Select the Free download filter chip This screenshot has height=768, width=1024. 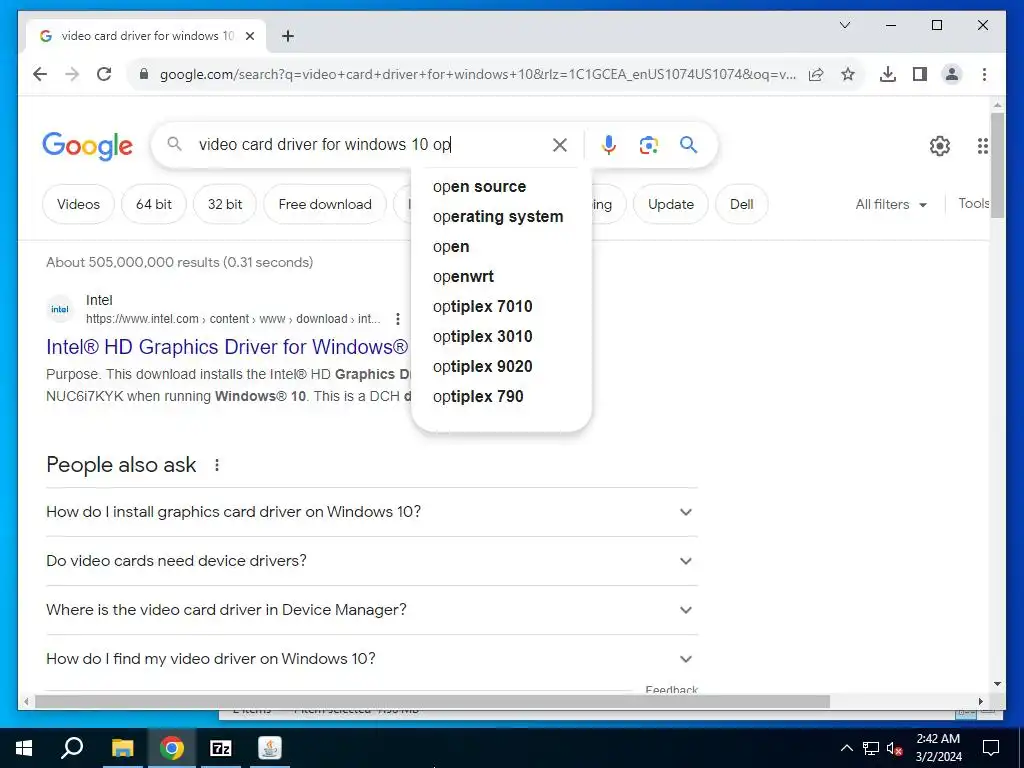[x=325, y=204]
